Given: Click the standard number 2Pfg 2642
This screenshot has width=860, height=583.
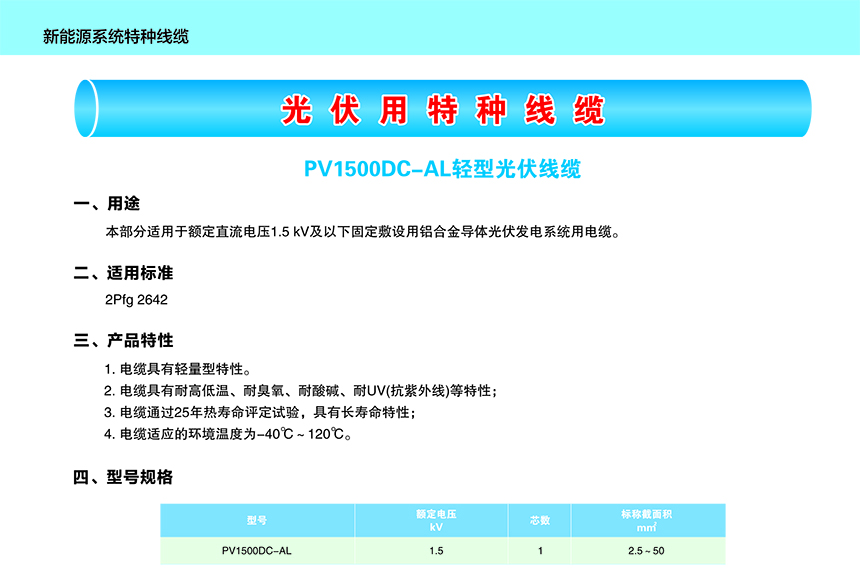Looking at the screenshot, I should [x=136, y=299].
